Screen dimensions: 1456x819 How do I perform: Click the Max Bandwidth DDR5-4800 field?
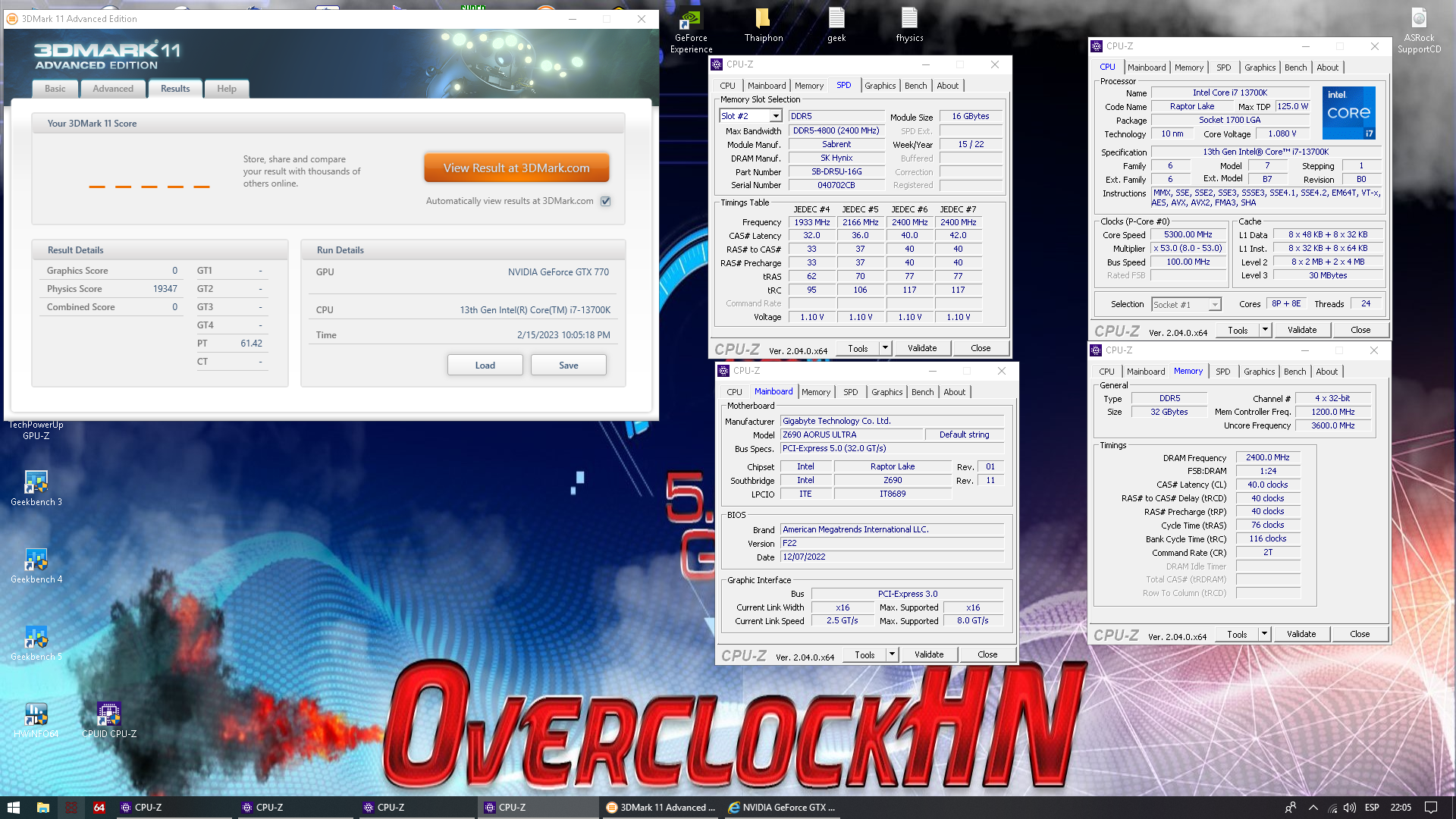tap(836, 130)
